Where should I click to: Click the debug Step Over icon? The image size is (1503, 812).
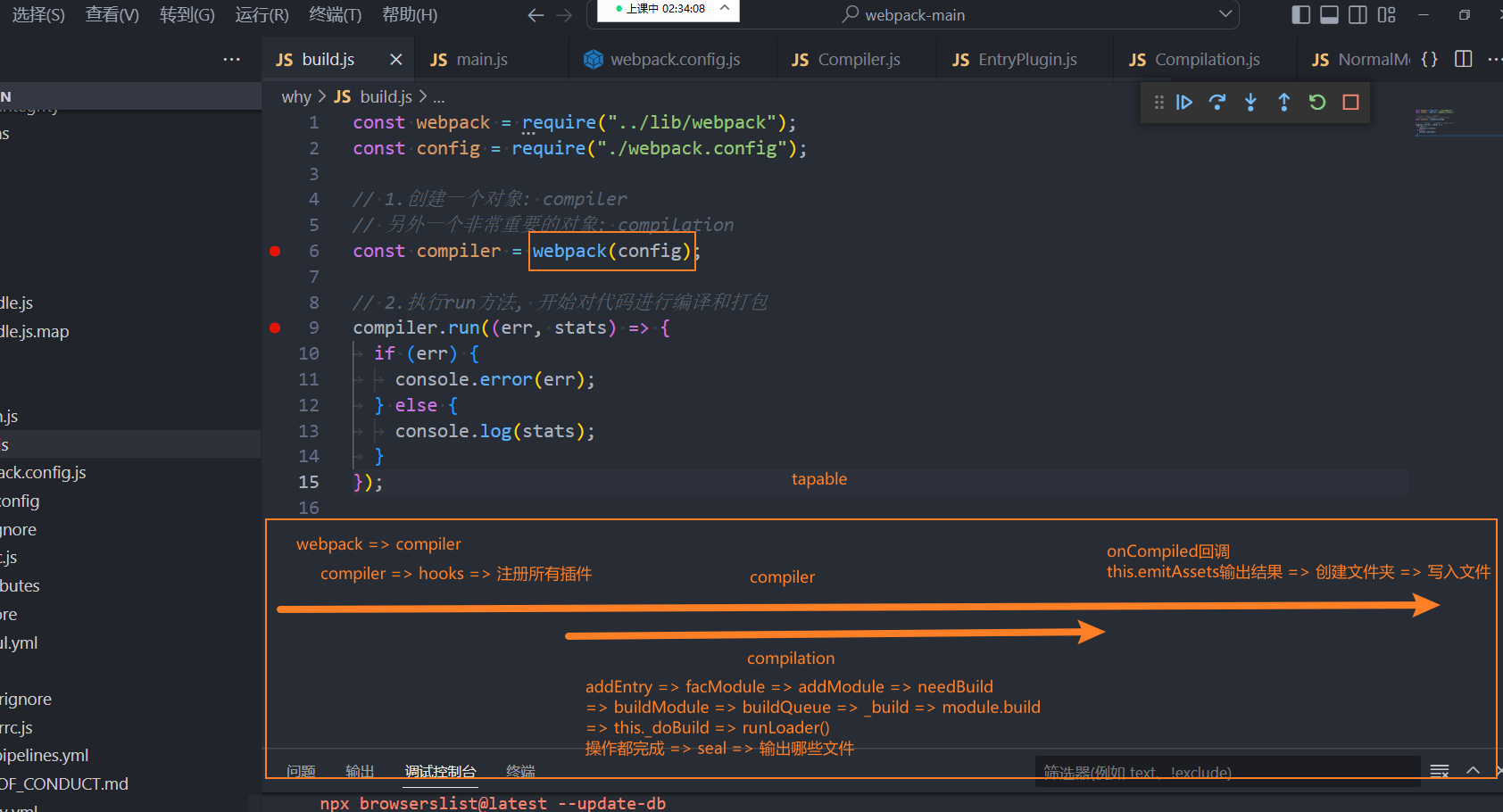tap(1217, 103)
